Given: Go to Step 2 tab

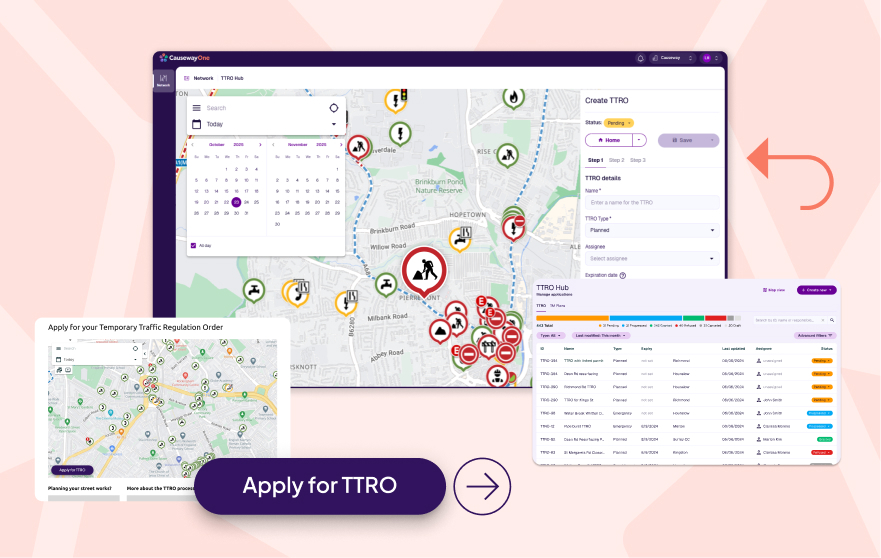Looking at the screenshot, I should (x=617, y=160).
